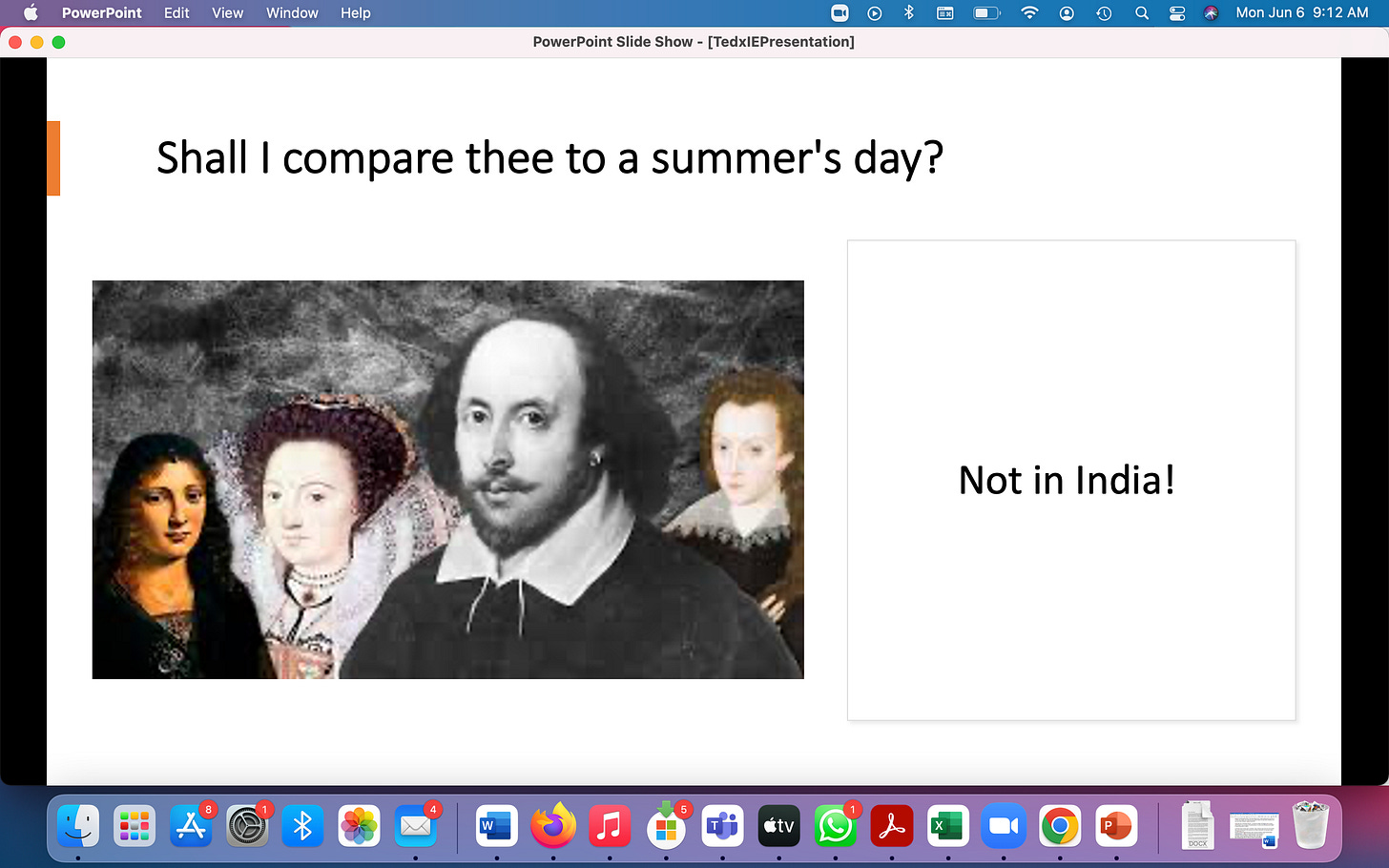This screenshot has width=1389, height=868.
Task: Open Mail from the Dock
Action: tap(416, 825)
